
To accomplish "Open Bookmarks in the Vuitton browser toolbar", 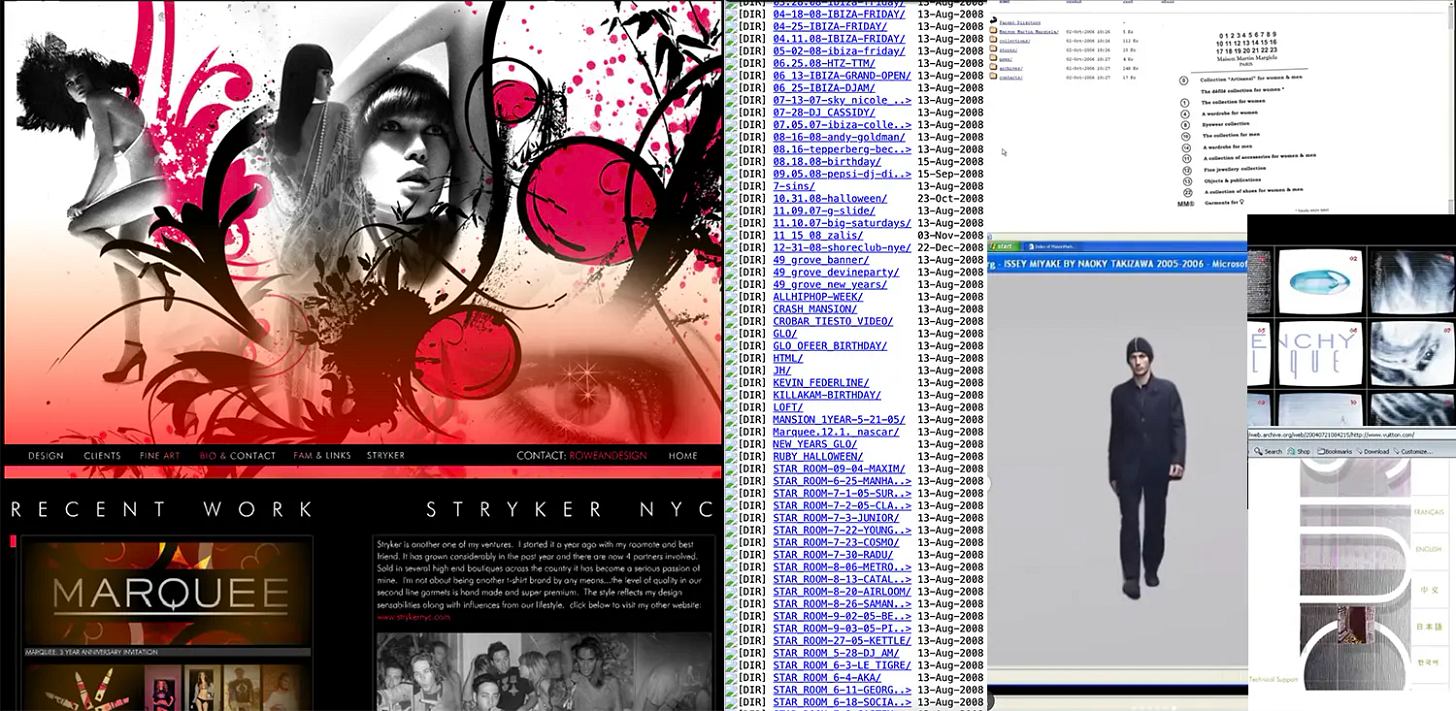I will tap(1335, 452).
